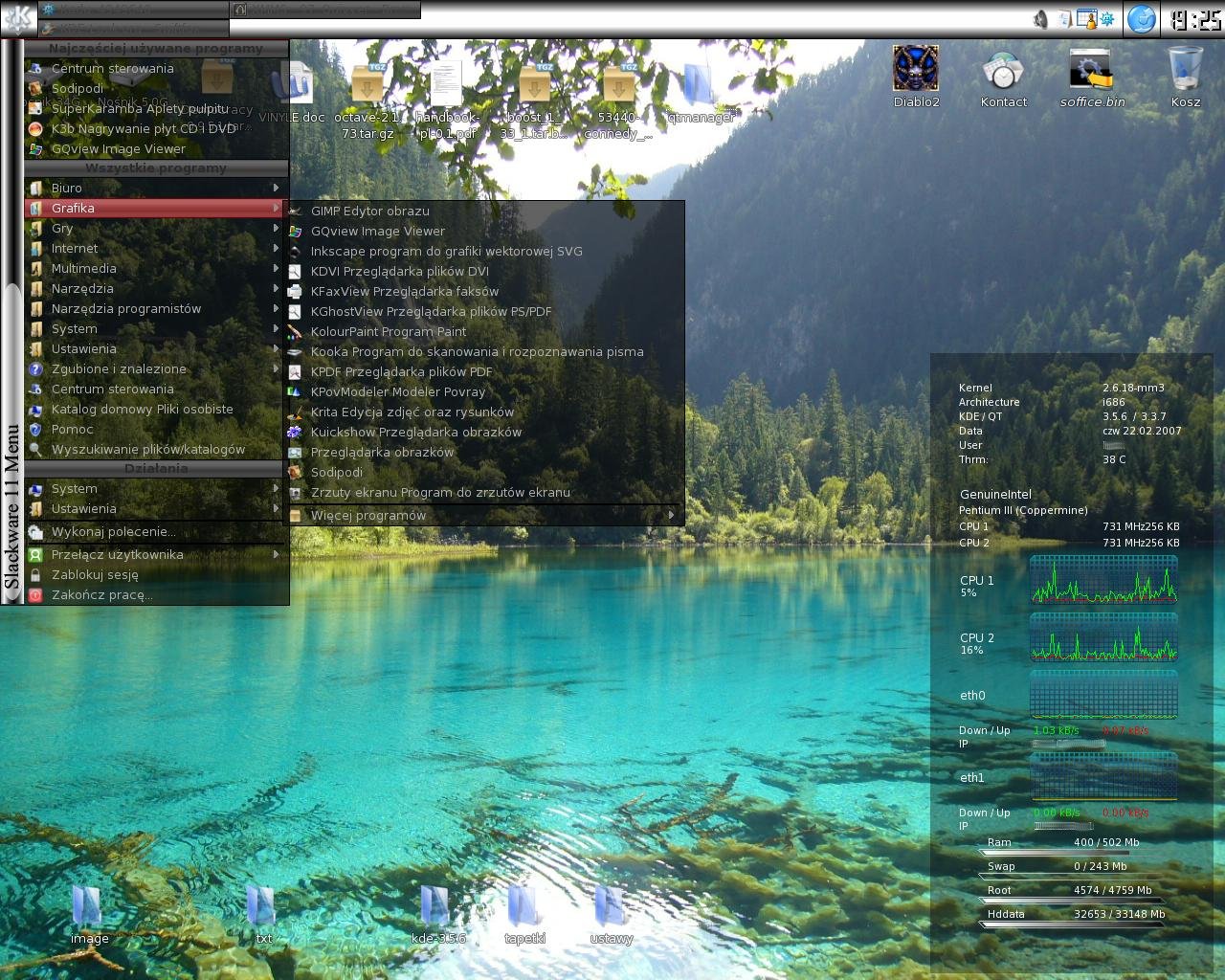Open SuperKaramba Aplety pulpitu entry
1225x980 pixels.
pyautogui.click(x=155, y=108)
